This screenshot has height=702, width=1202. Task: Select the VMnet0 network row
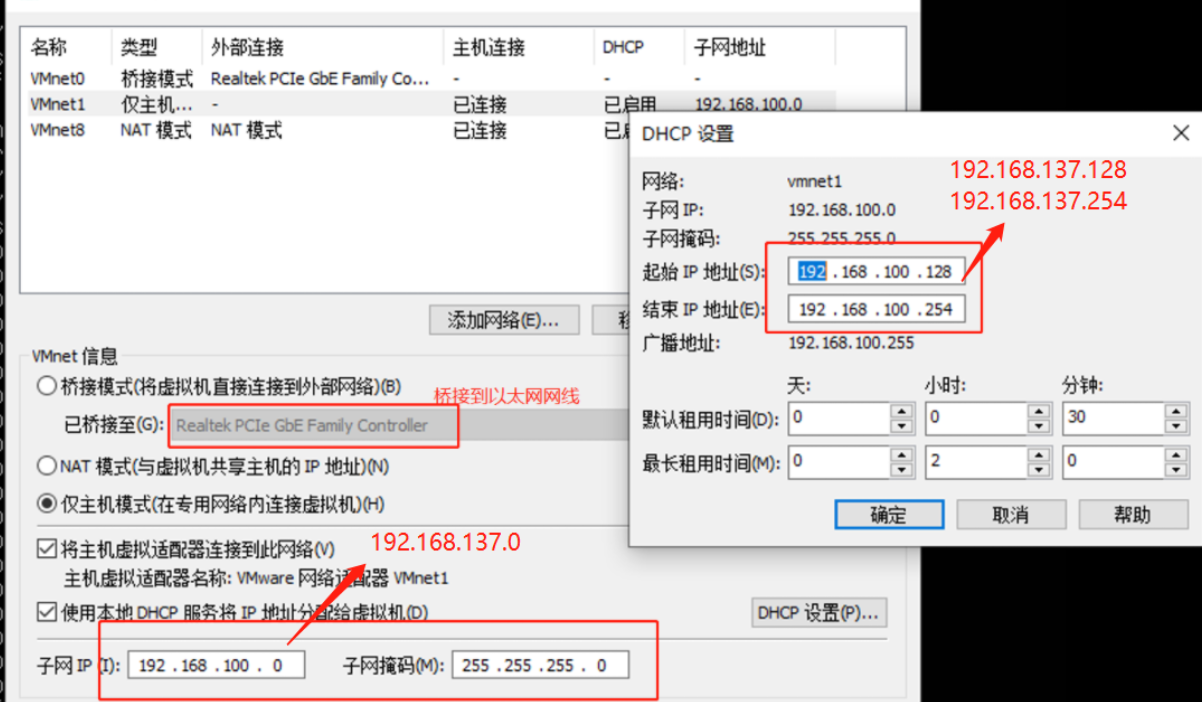pos(63,76)
